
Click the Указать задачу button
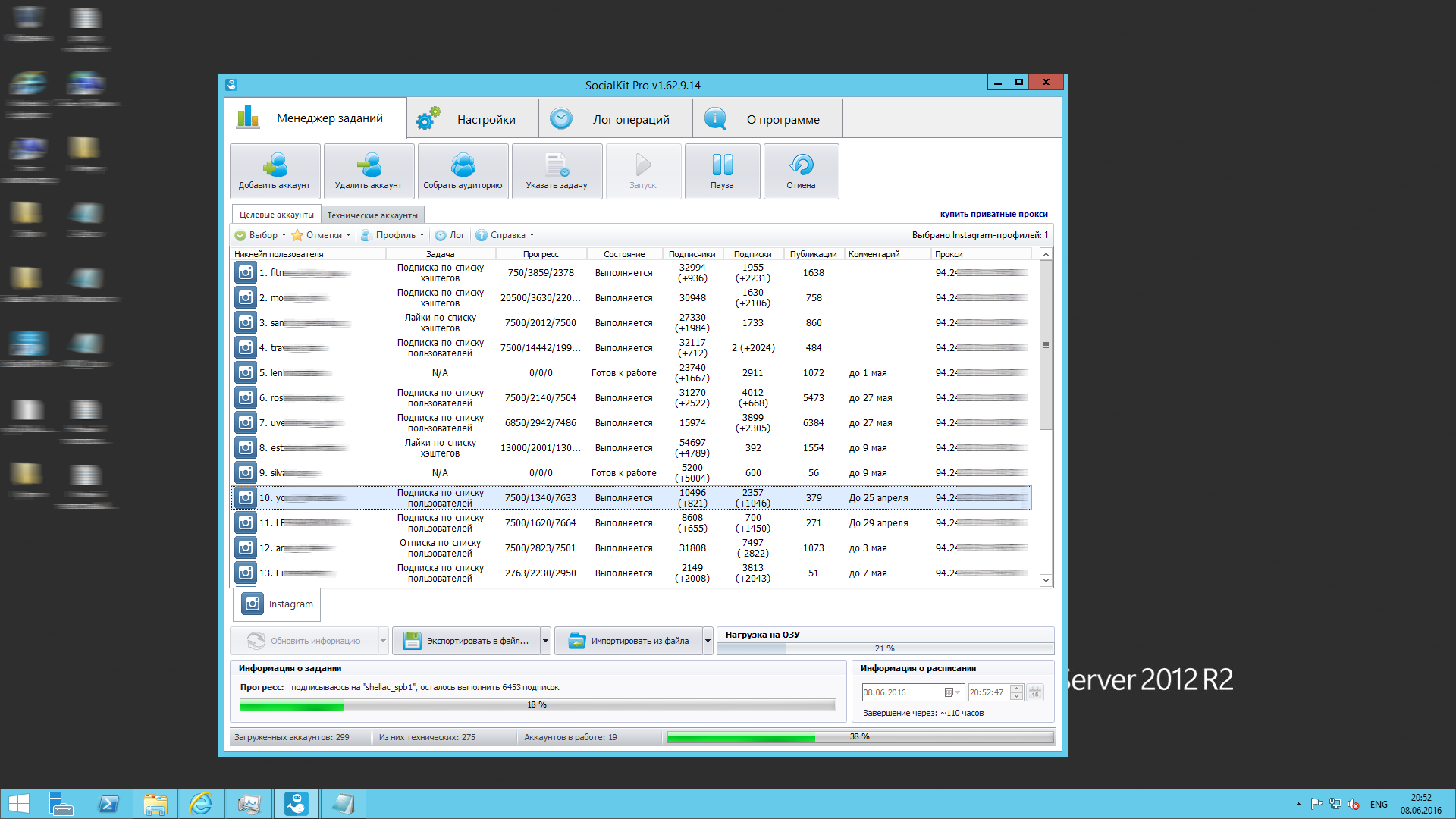[x=557, y=171]
